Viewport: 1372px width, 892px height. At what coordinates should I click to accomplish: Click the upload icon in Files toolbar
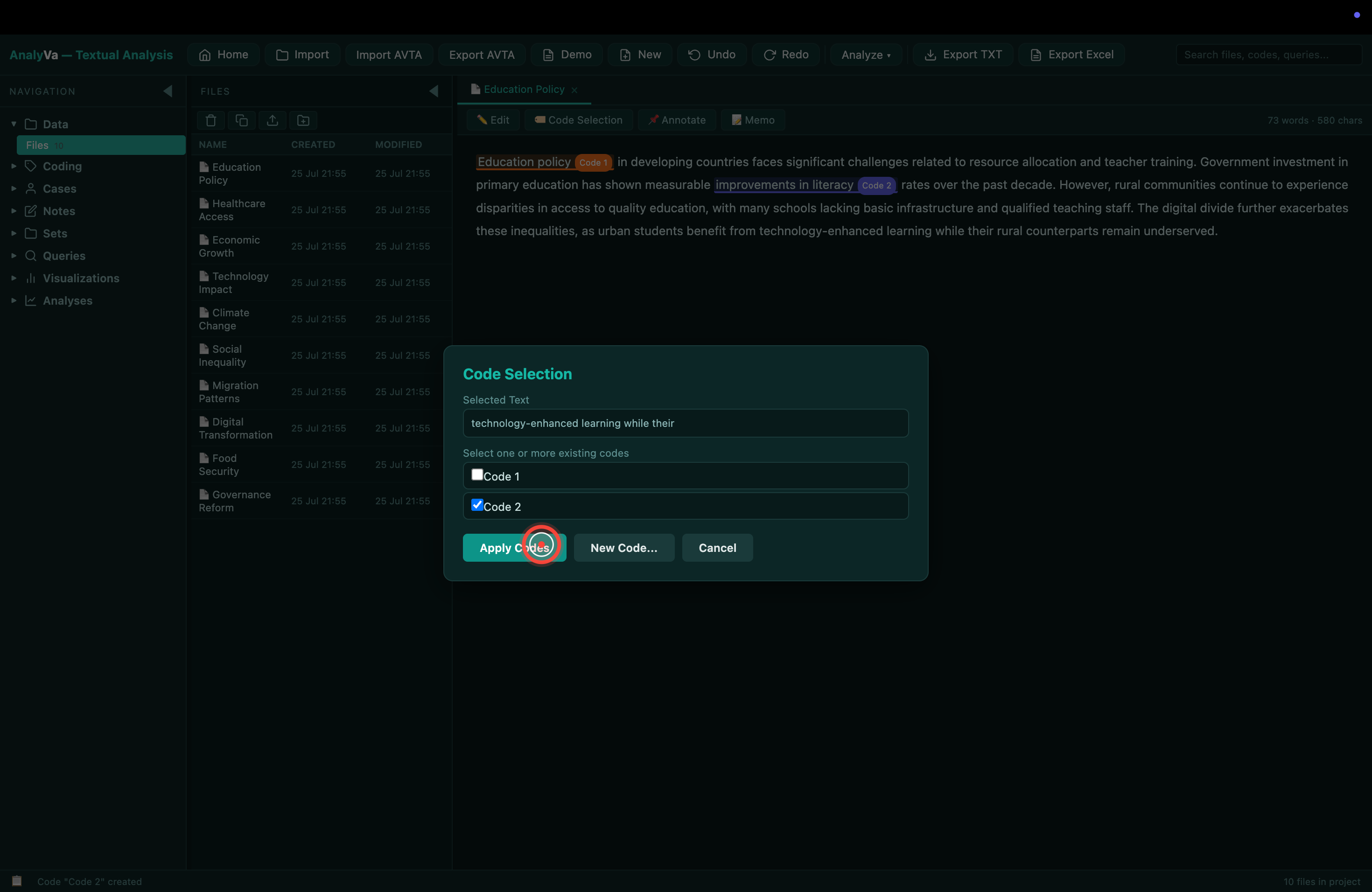[x=273, y=120]
